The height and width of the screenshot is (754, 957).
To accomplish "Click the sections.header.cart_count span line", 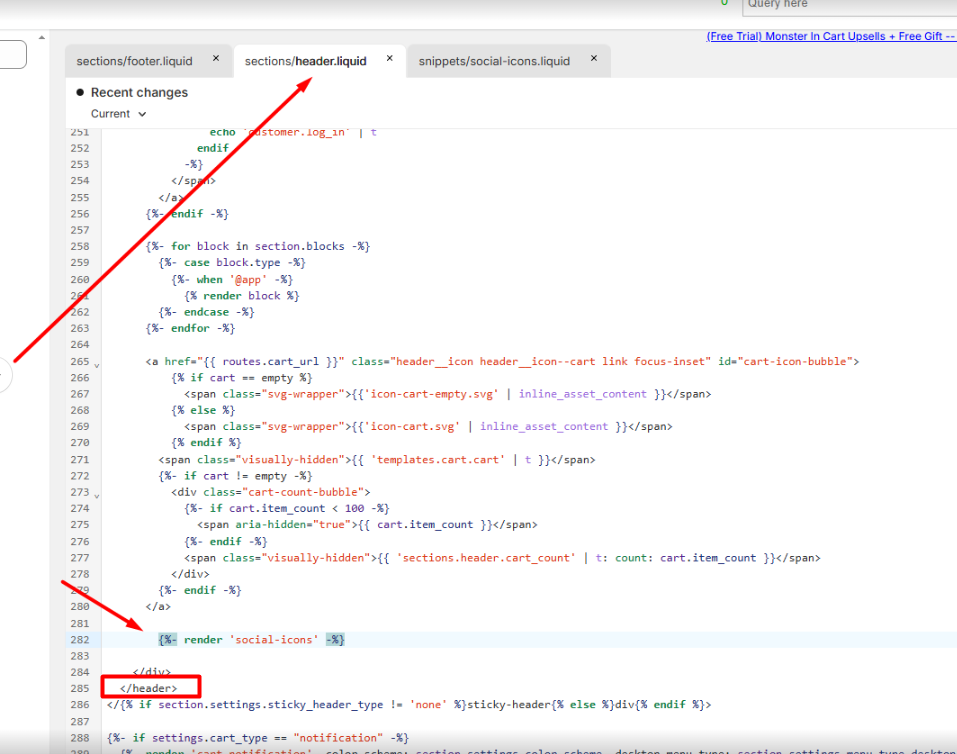I will (x=502, y=557).
